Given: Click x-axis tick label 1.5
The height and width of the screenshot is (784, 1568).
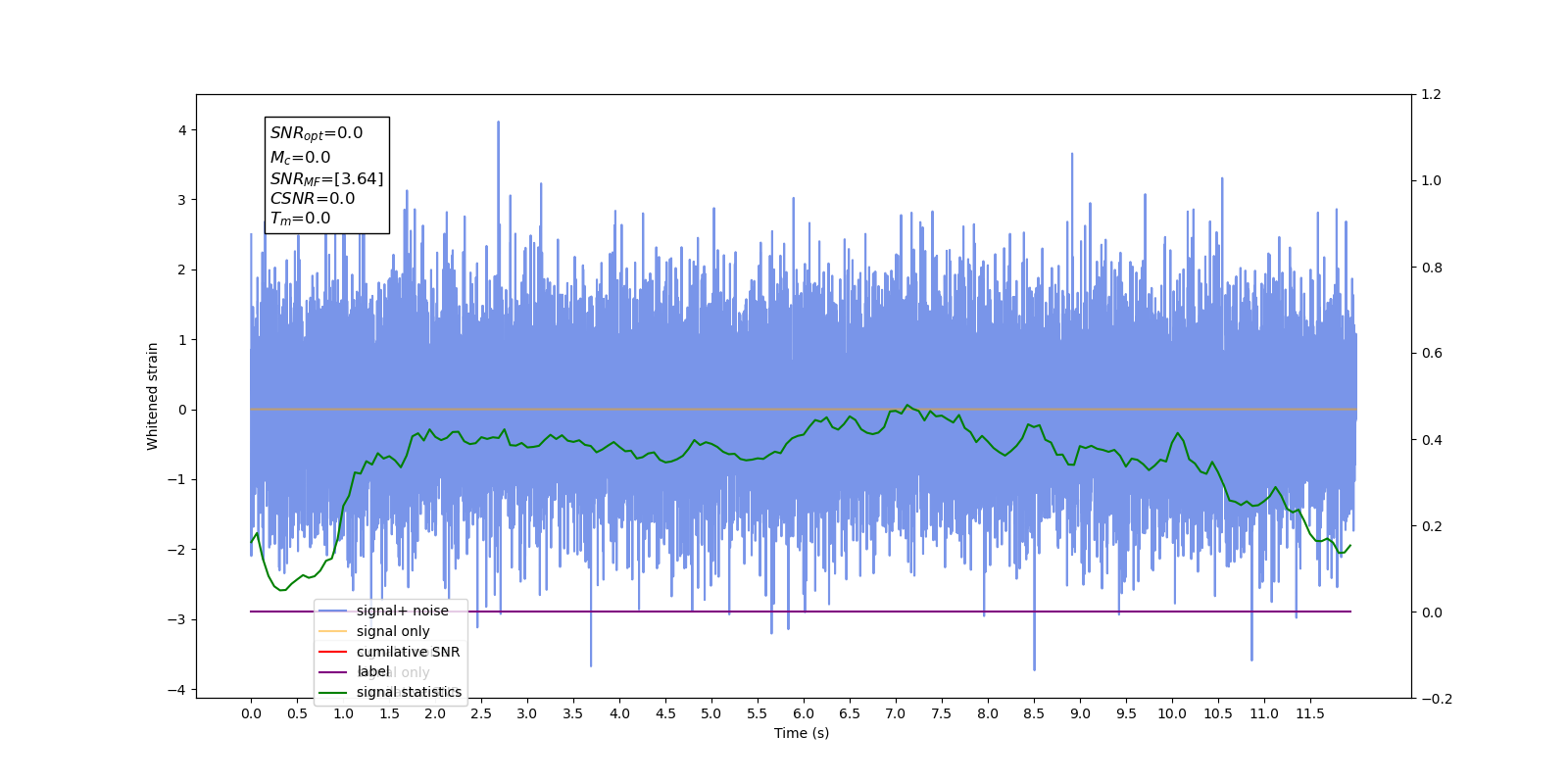Looking at the screenshot, I should [389, 713].
